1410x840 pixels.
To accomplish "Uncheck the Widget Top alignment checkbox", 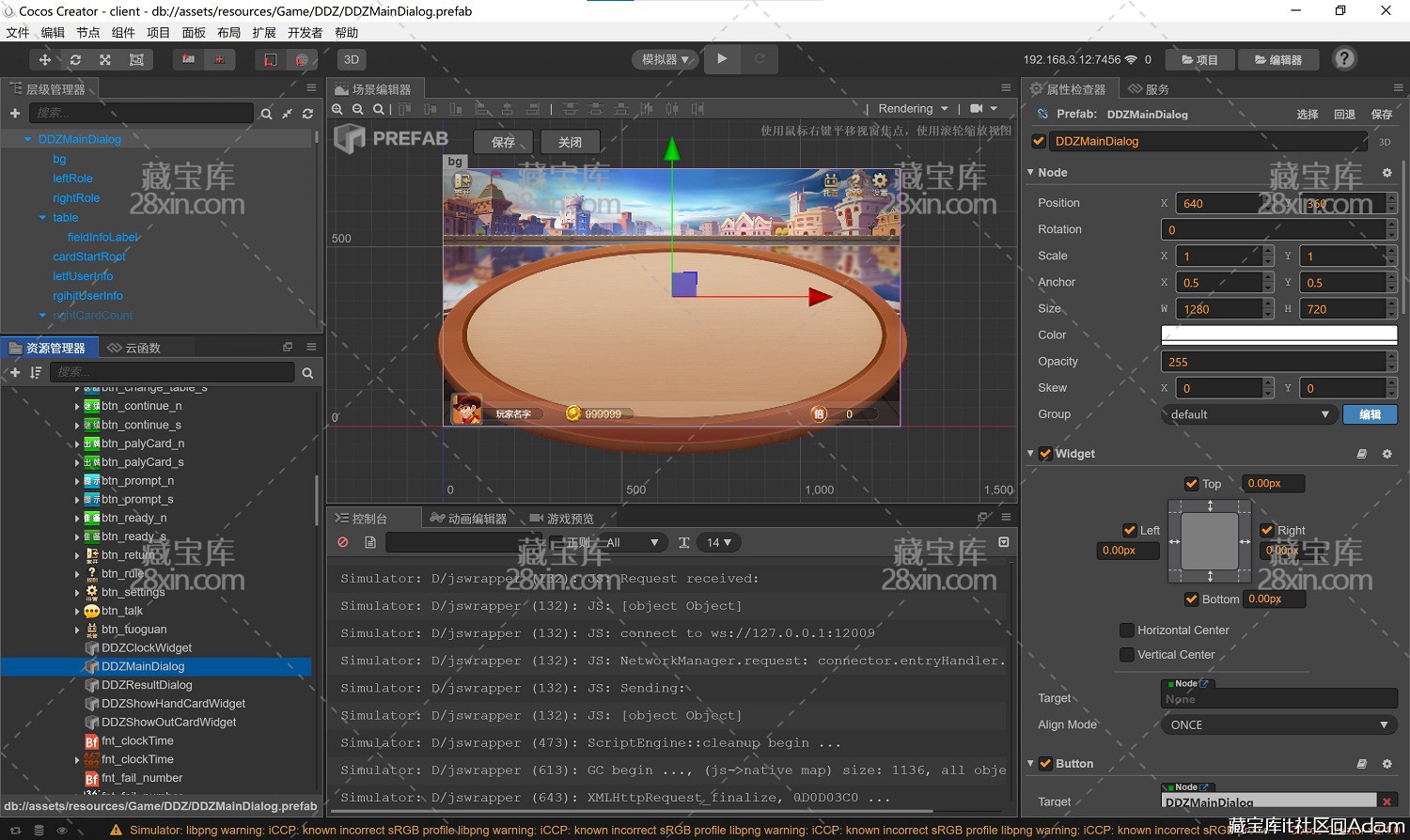I will click(x=1192, y=484).
